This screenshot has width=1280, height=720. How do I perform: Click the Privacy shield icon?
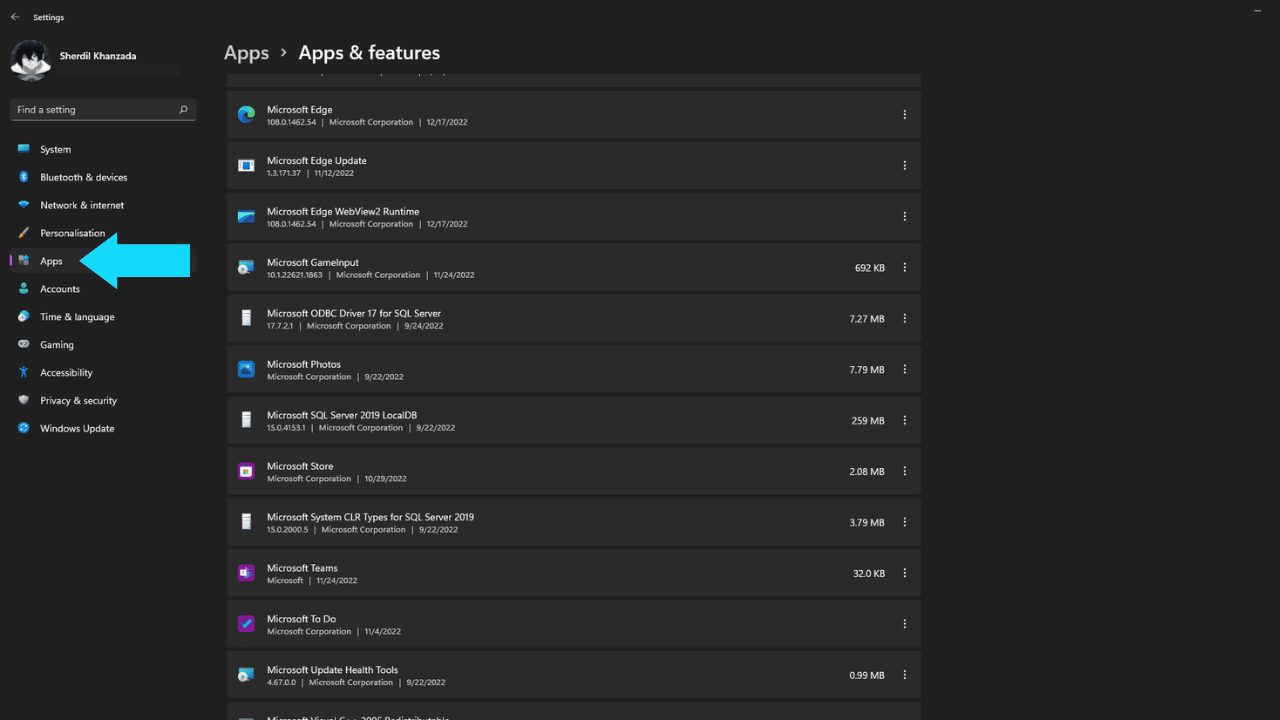[x=23, y=401]
